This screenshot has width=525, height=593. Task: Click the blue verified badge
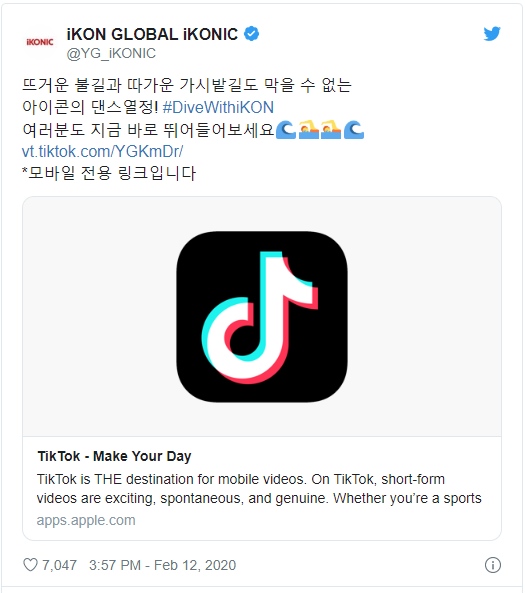[x=252, y=34]
